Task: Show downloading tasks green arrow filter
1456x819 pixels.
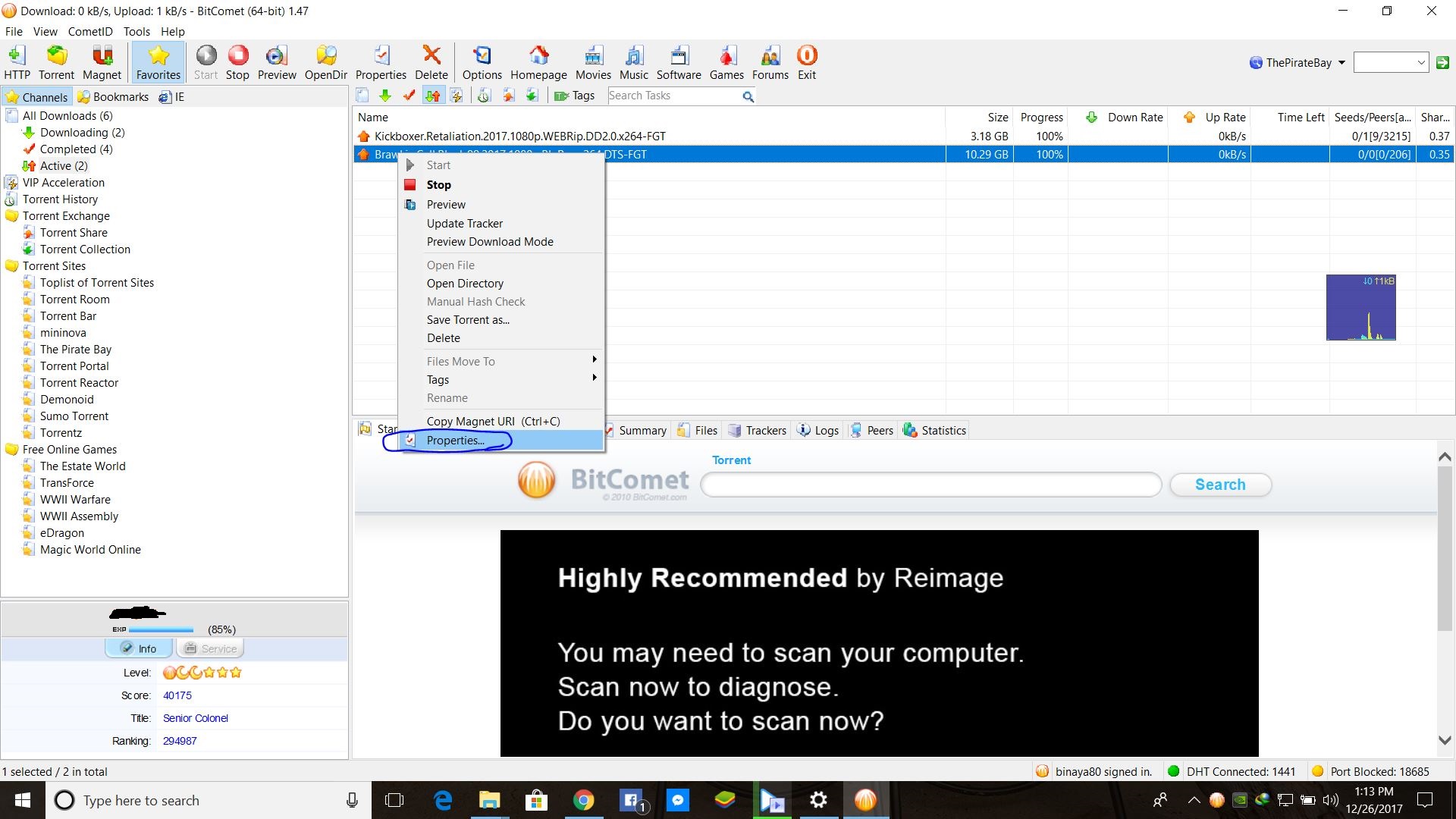Action: [x=385, y=96]
